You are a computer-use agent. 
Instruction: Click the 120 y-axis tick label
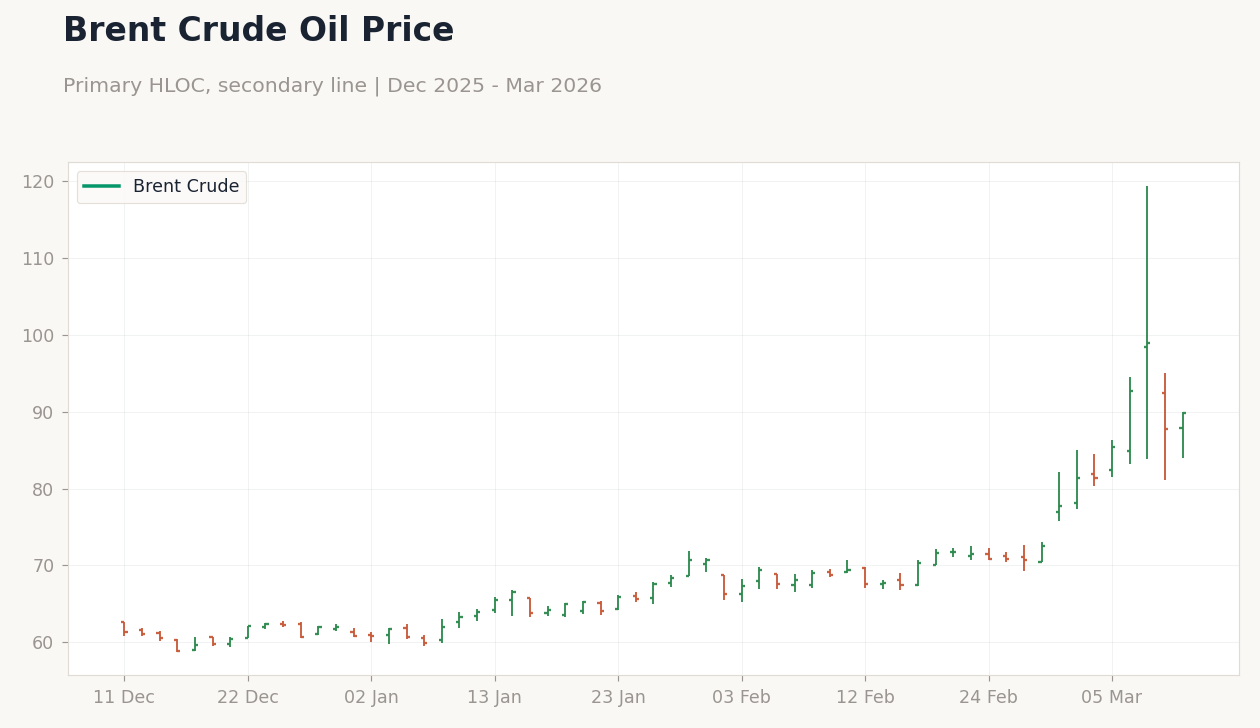point(38,182)
